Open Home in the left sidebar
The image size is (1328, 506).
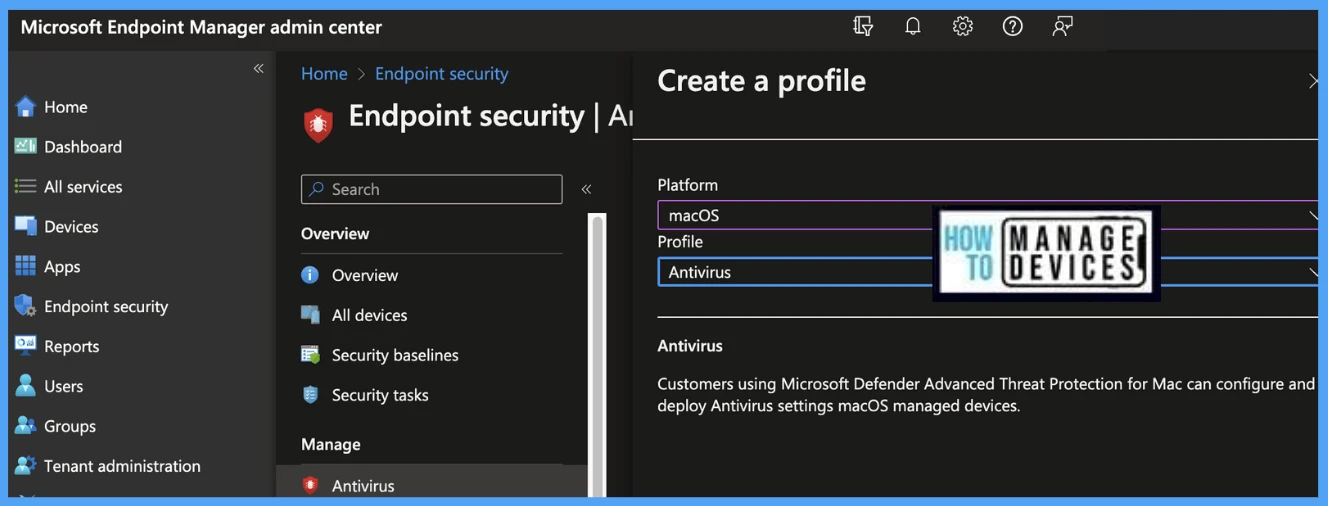(65, 107)
